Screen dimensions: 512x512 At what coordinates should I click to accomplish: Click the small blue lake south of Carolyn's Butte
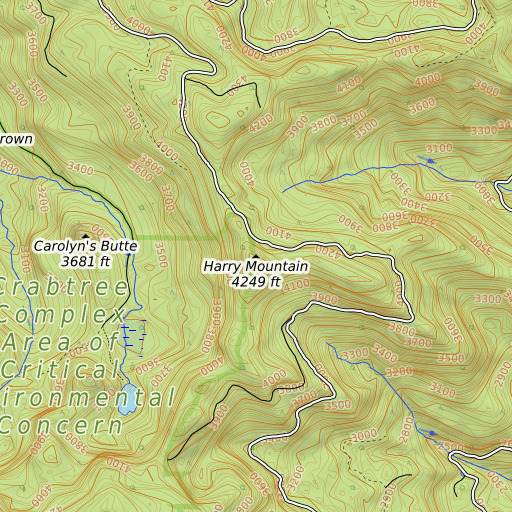(x=127, y=399)
